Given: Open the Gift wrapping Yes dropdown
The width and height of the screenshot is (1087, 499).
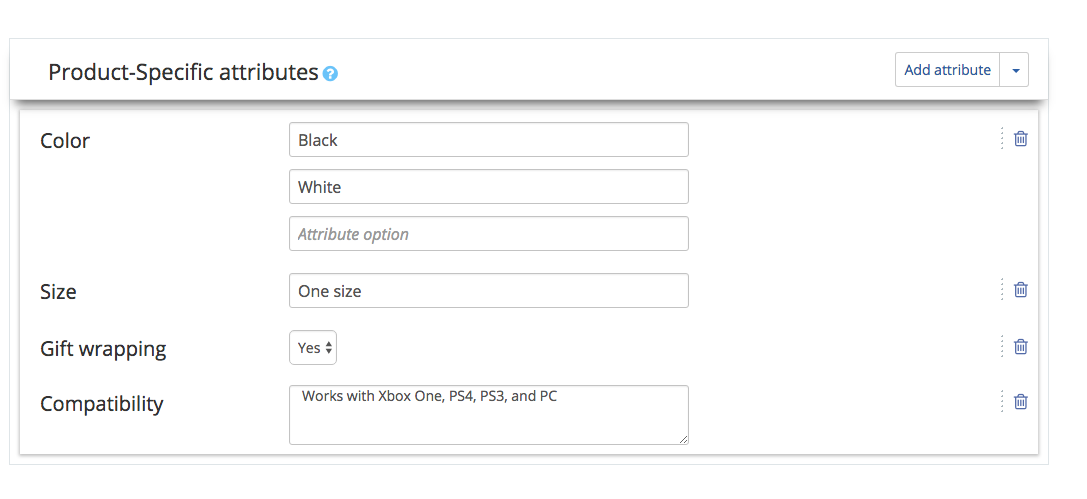Looking at the screenshot, I should coord(314,348).
